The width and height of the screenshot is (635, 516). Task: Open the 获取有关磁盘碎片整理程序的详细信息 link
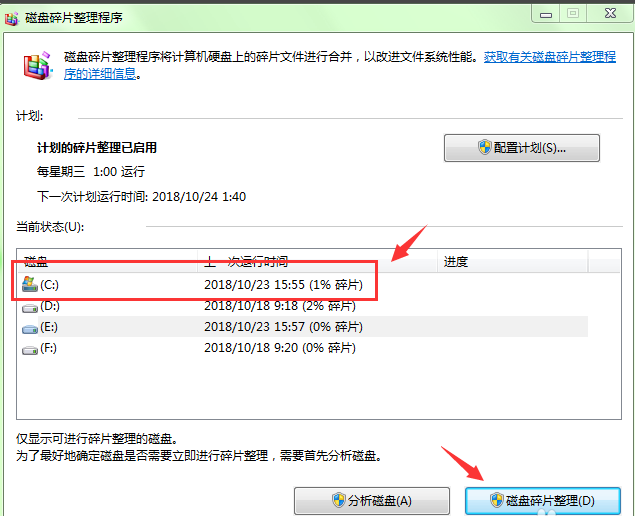[x=550, y=57]
